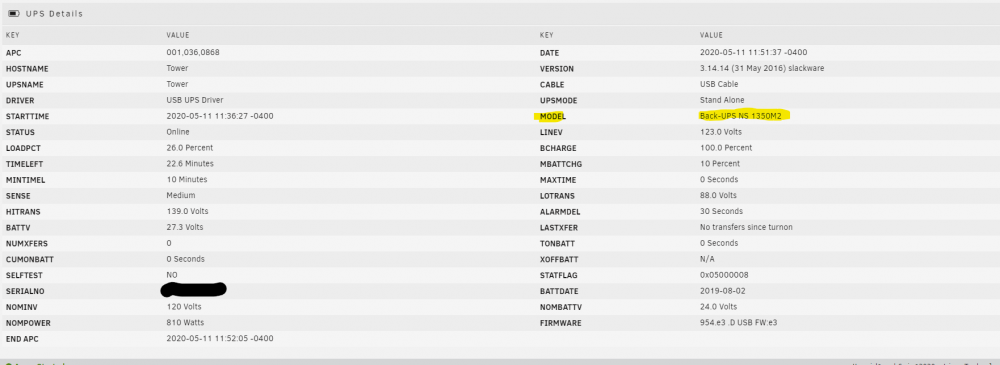Image resolution: width=1000 pixels, height=365 pixels.
Task: Click the LOADPCT value 26.0 Percent
Action: tap(189, 148)
